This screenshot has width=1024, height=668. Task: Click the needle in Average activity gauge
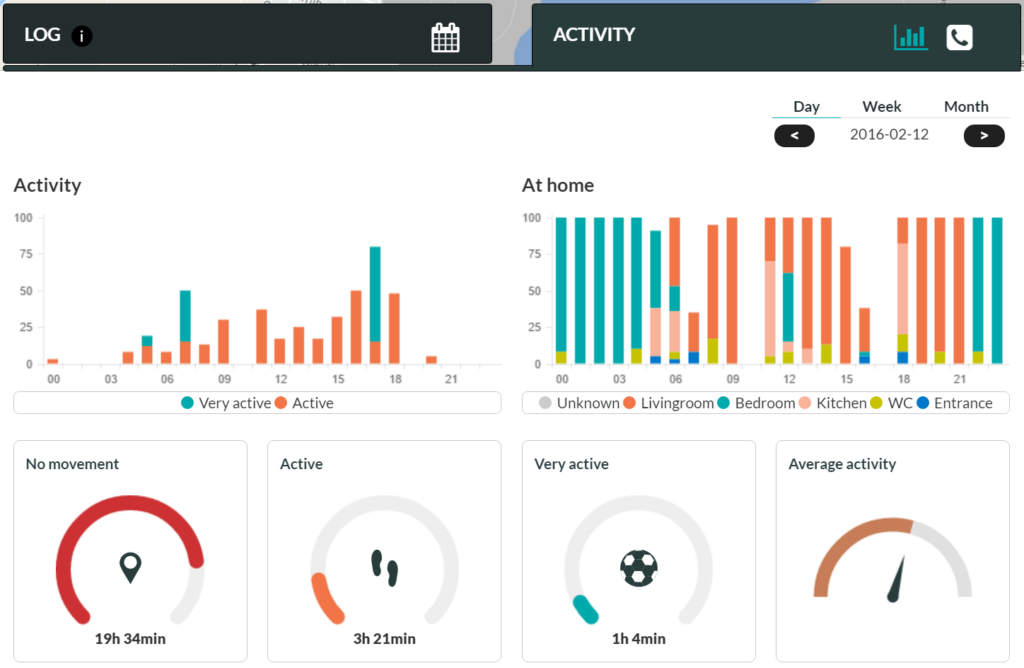[x=896, y=580]
